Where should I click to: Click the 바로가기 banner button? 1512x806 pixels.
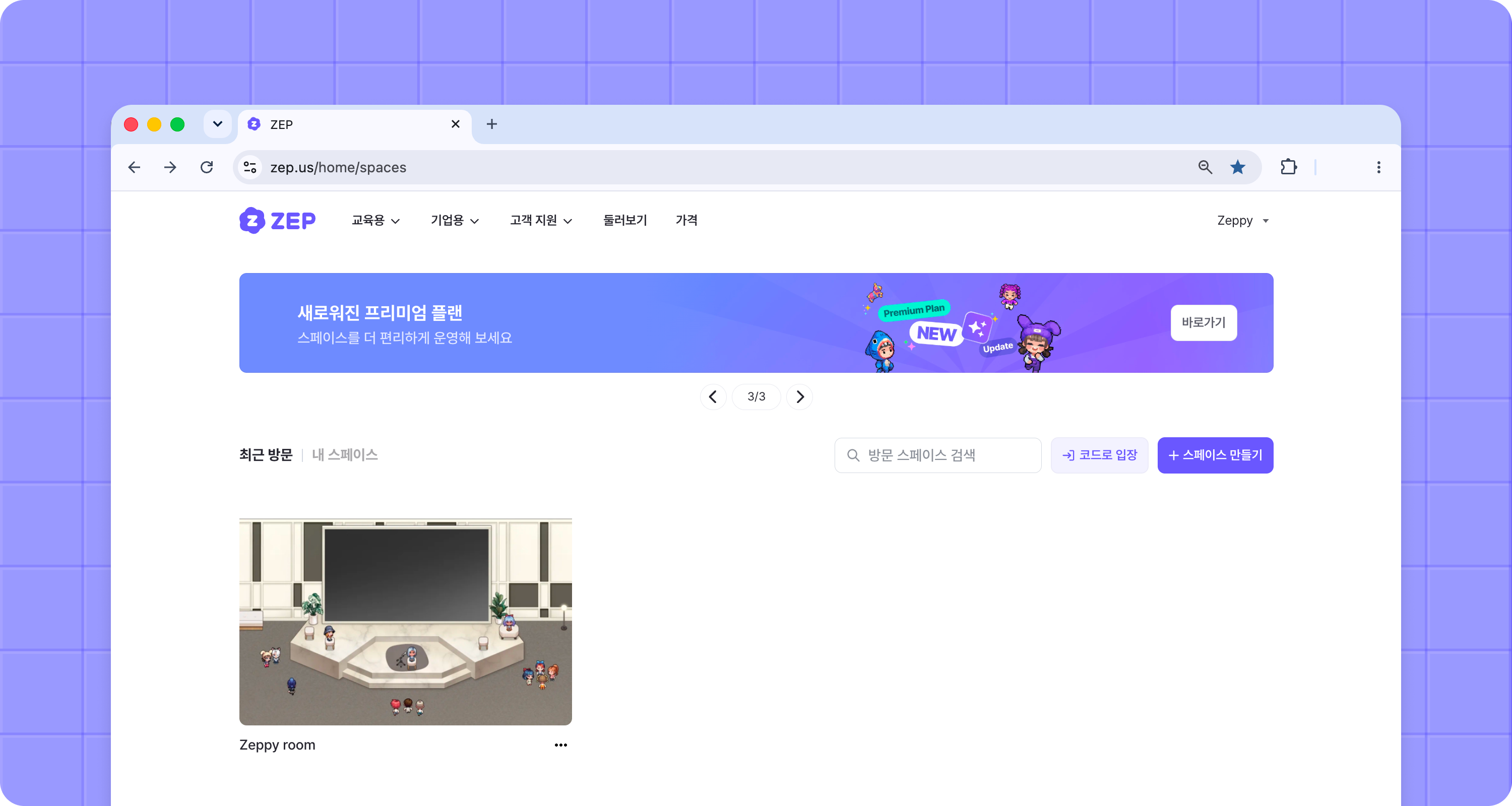click(1204, 322)
